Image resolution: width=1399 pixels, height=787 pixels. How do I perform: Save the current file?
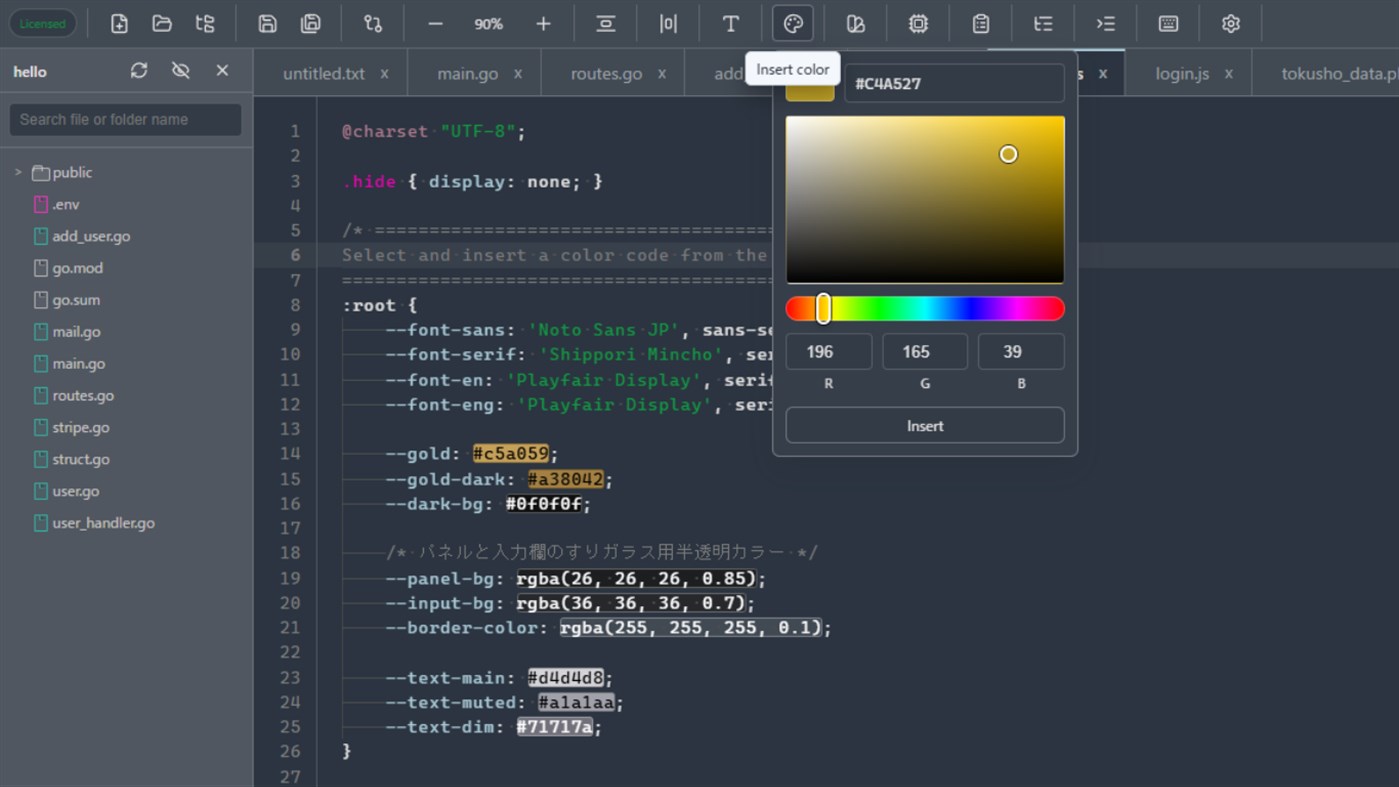click(x=267, y=24)
